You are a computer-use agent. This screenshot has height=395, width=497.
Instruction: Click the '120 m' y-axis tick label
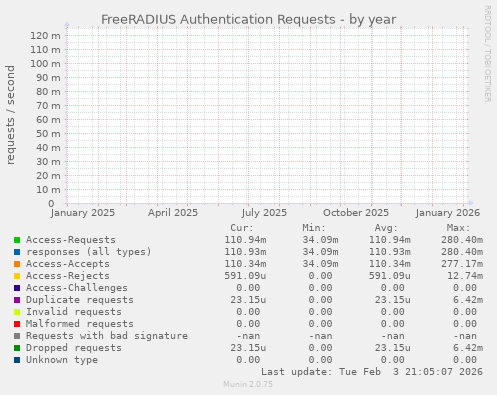coord(45,36)
